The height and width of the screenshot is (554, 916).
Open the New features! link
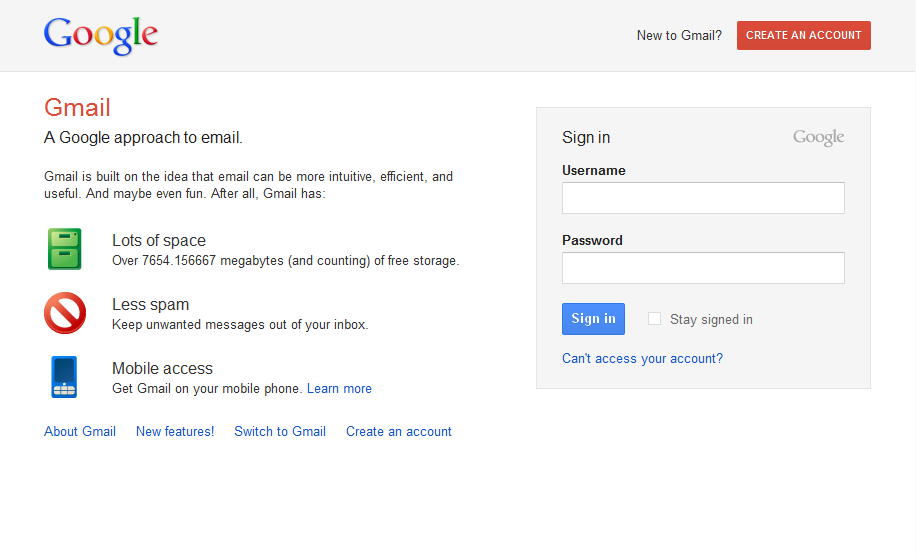pos(175,431)
